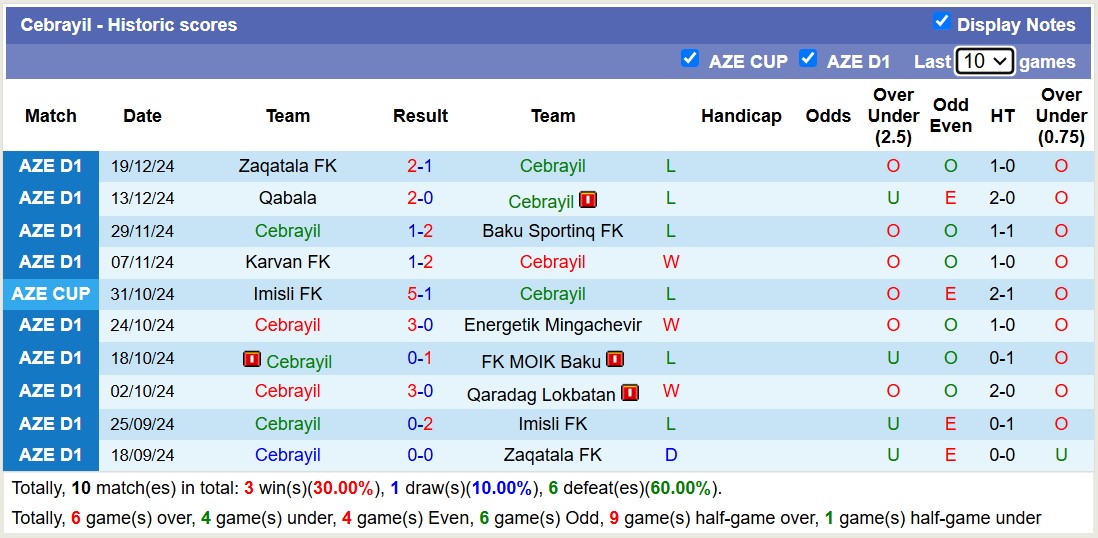This screenshot has width=1098, height=538.
Task: Click the 2-1 result of Zaqatala FK match
Action: (420, 166)
